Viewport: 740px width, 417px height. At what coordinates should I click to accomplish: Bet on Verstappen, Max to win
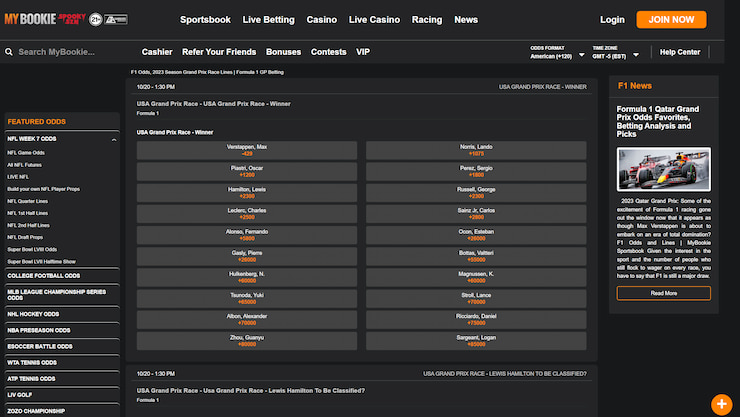coord(247,150)
